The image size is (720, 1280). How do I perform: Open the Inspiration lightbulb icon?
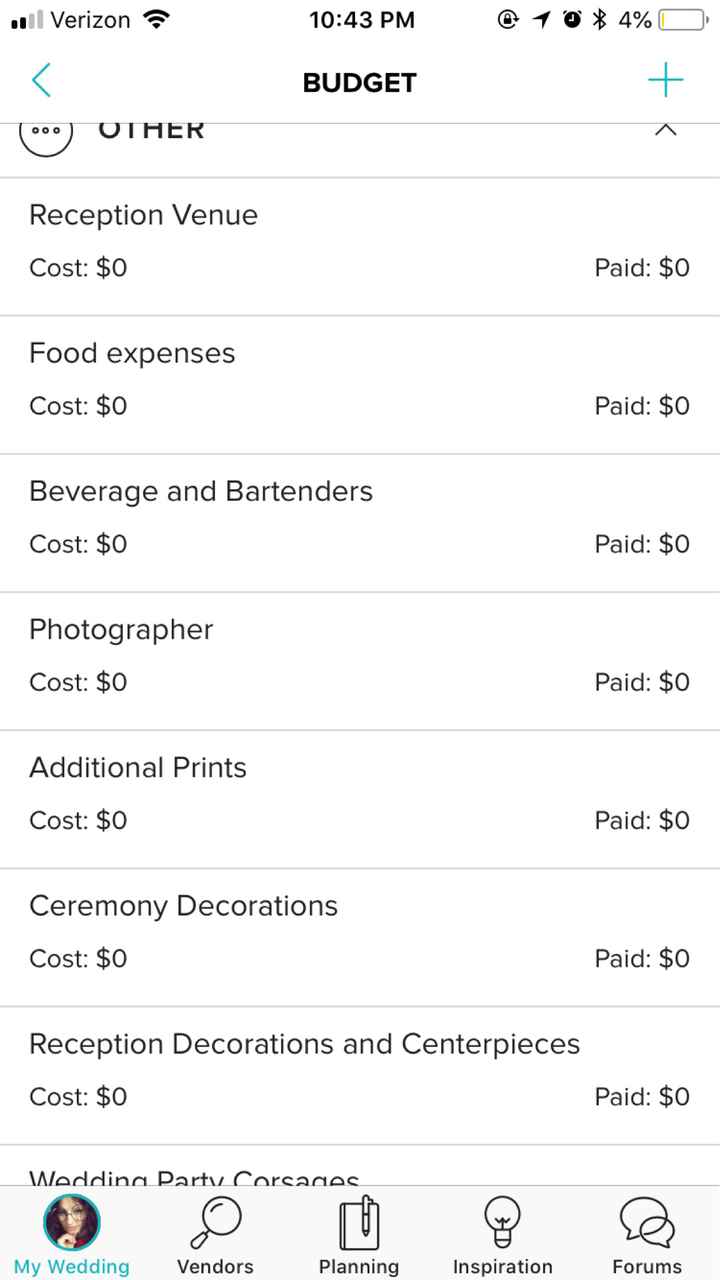click(502, 1221)
